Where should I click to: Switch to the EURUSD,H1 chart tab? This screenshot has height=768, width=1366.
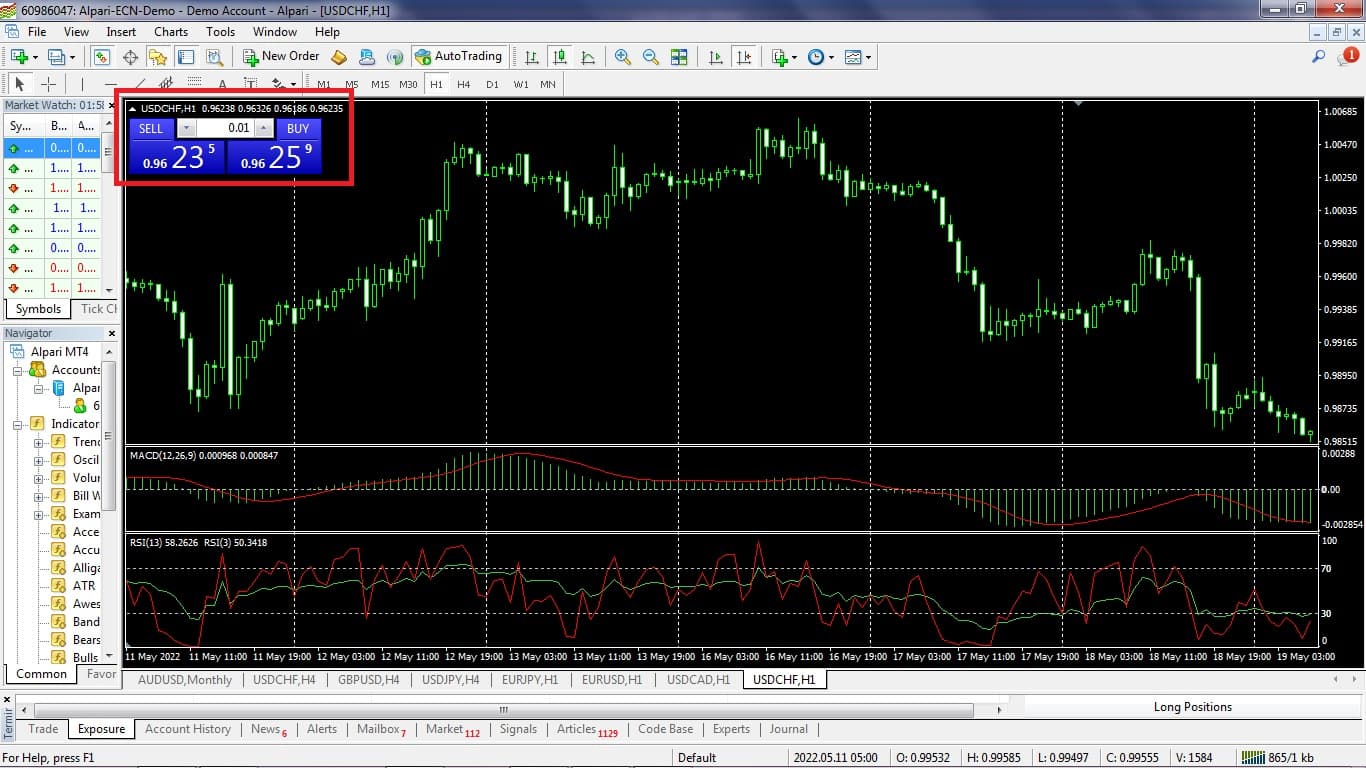click(612, 680)
